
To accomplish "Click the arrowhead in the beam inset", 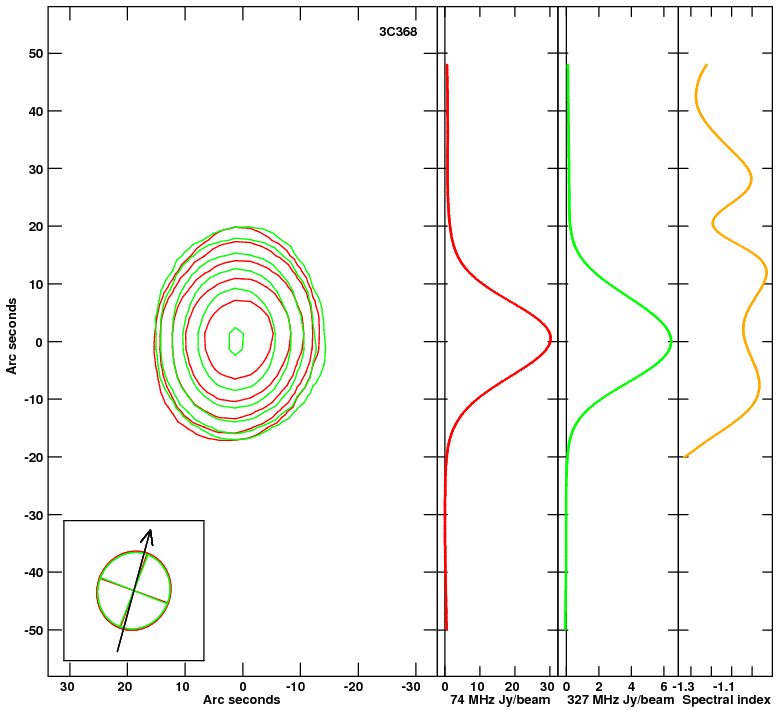I will pyautogui.click(x=148, y=536).
